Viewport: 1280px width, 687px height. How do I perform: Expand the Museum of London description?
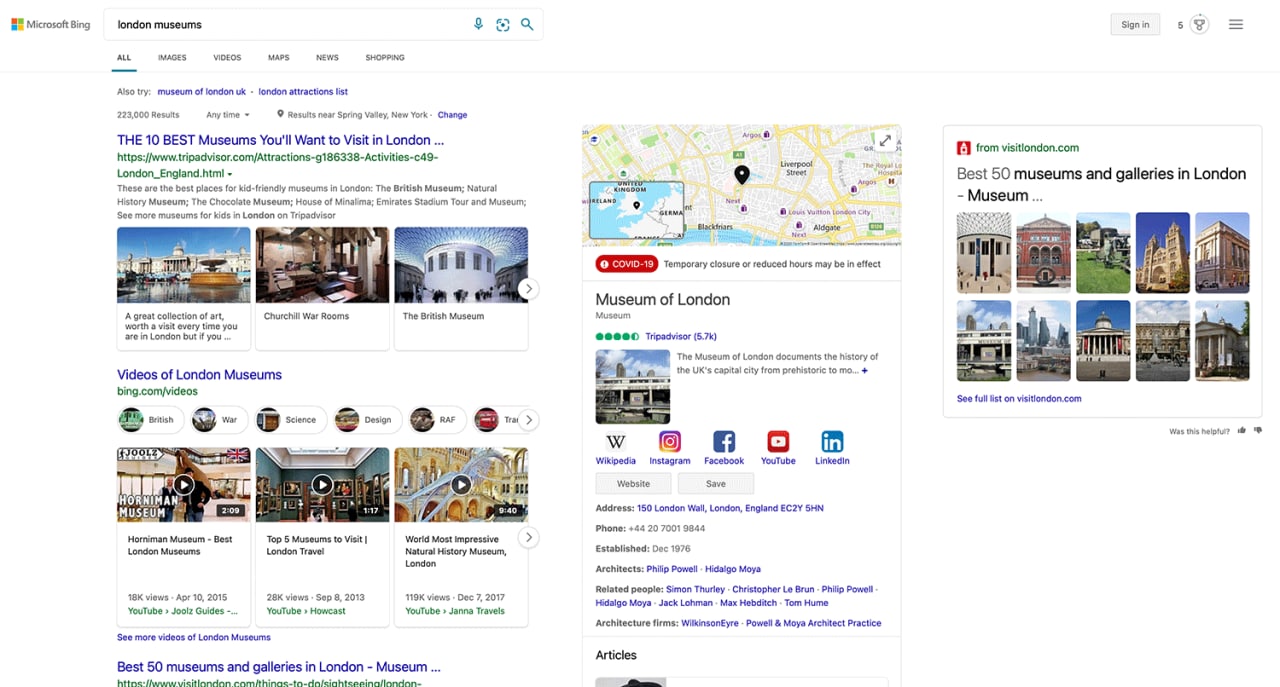[x=865, y=371]
